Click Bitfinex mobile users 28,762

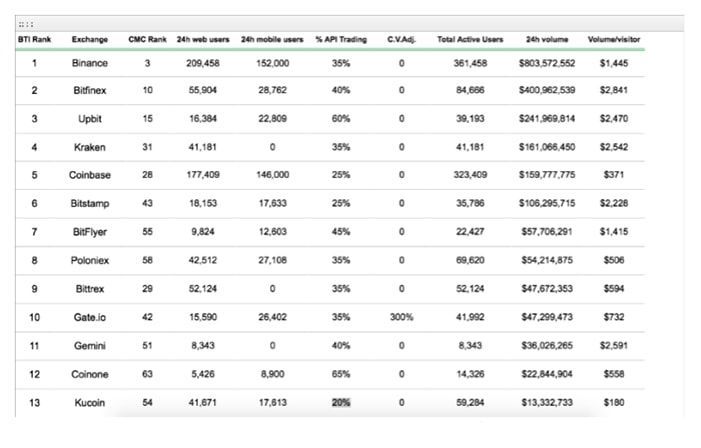click(272, 90)
